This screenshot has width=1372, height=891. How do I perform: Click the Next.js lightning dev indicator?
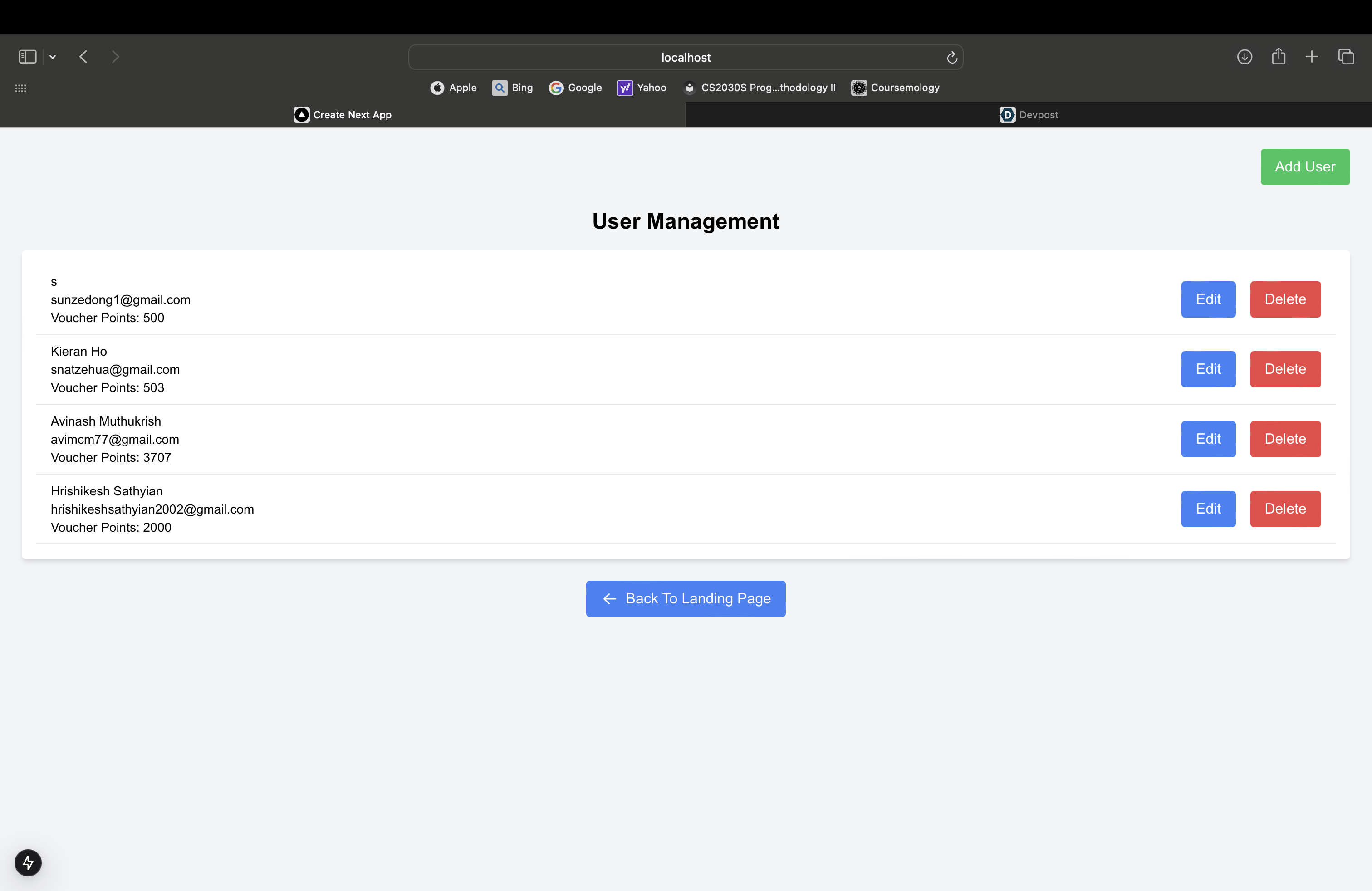click(28, 862)
